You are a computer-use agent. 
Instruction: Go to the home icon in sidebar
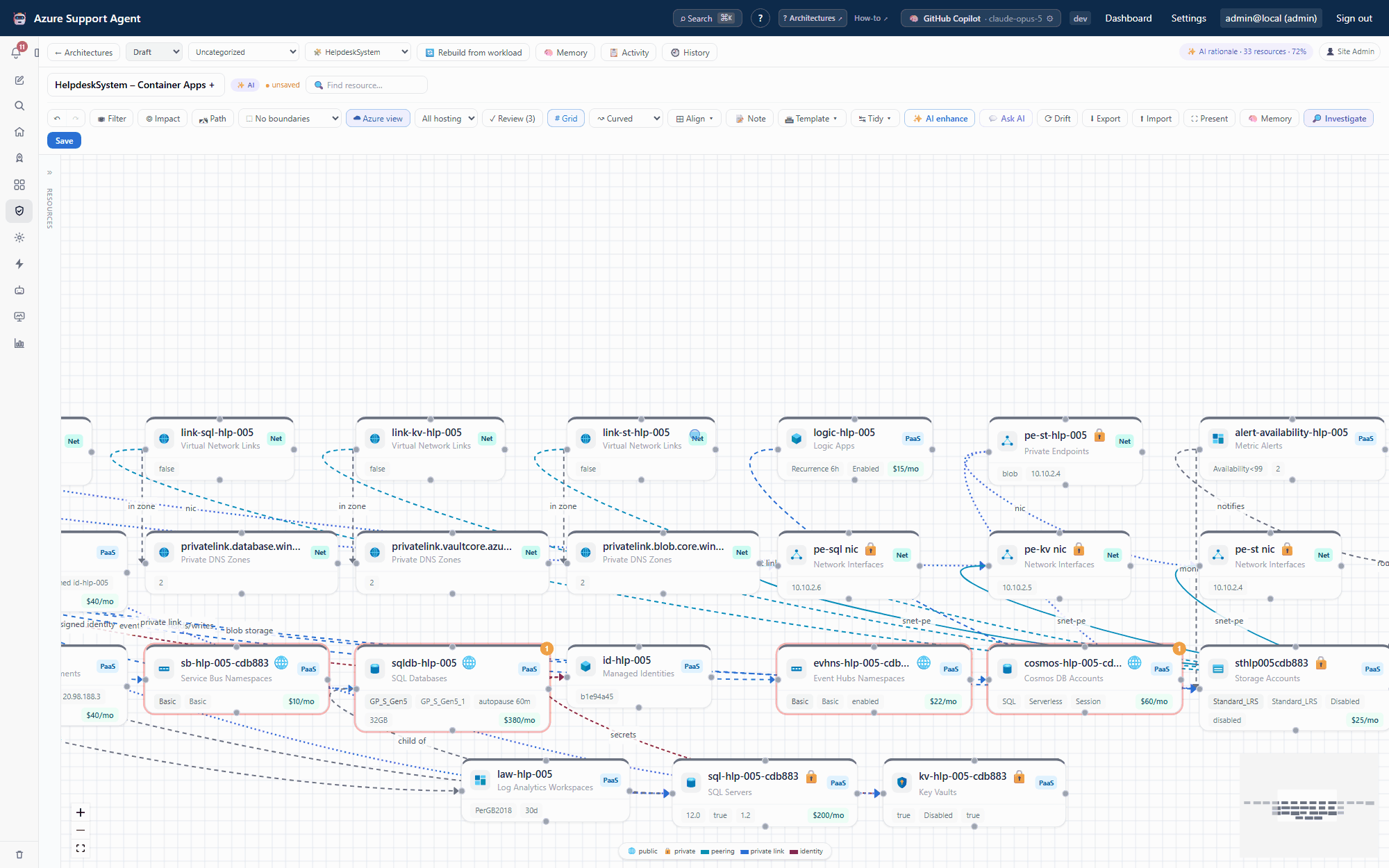click(x=19, y=132)
